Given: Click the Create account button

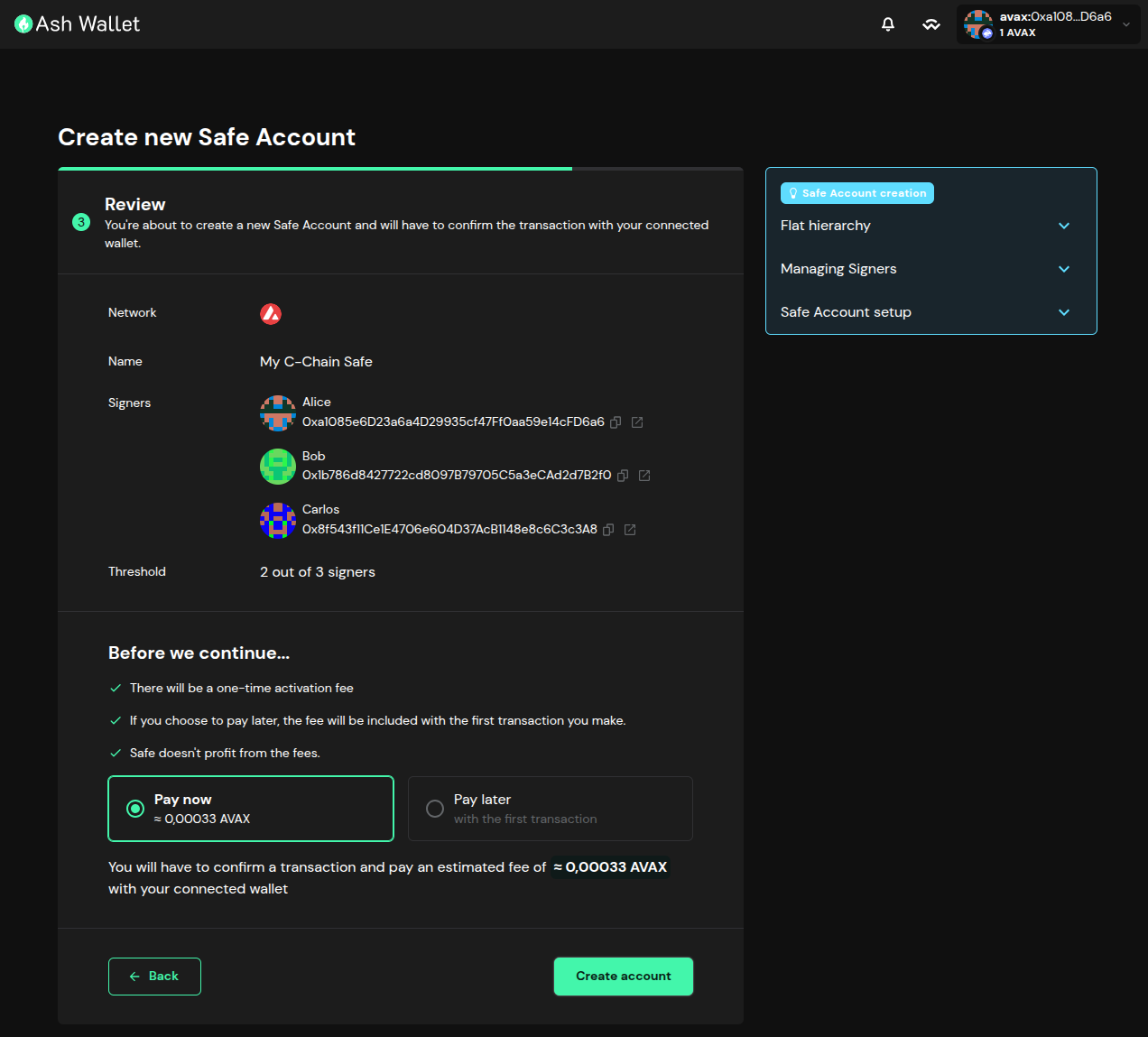Looking at the screenshot, I should coord(624,977).
